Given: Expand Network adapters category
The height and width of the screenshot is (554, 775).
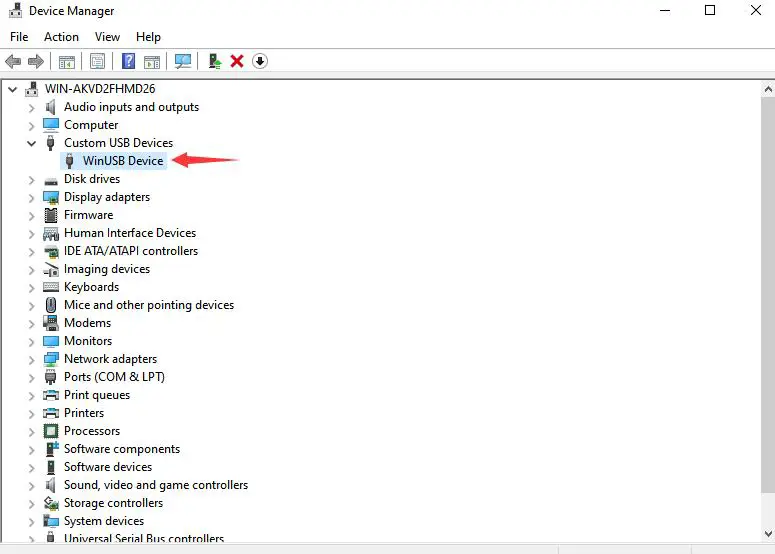Looking at the screenshot, I should [x=31, y=360].
